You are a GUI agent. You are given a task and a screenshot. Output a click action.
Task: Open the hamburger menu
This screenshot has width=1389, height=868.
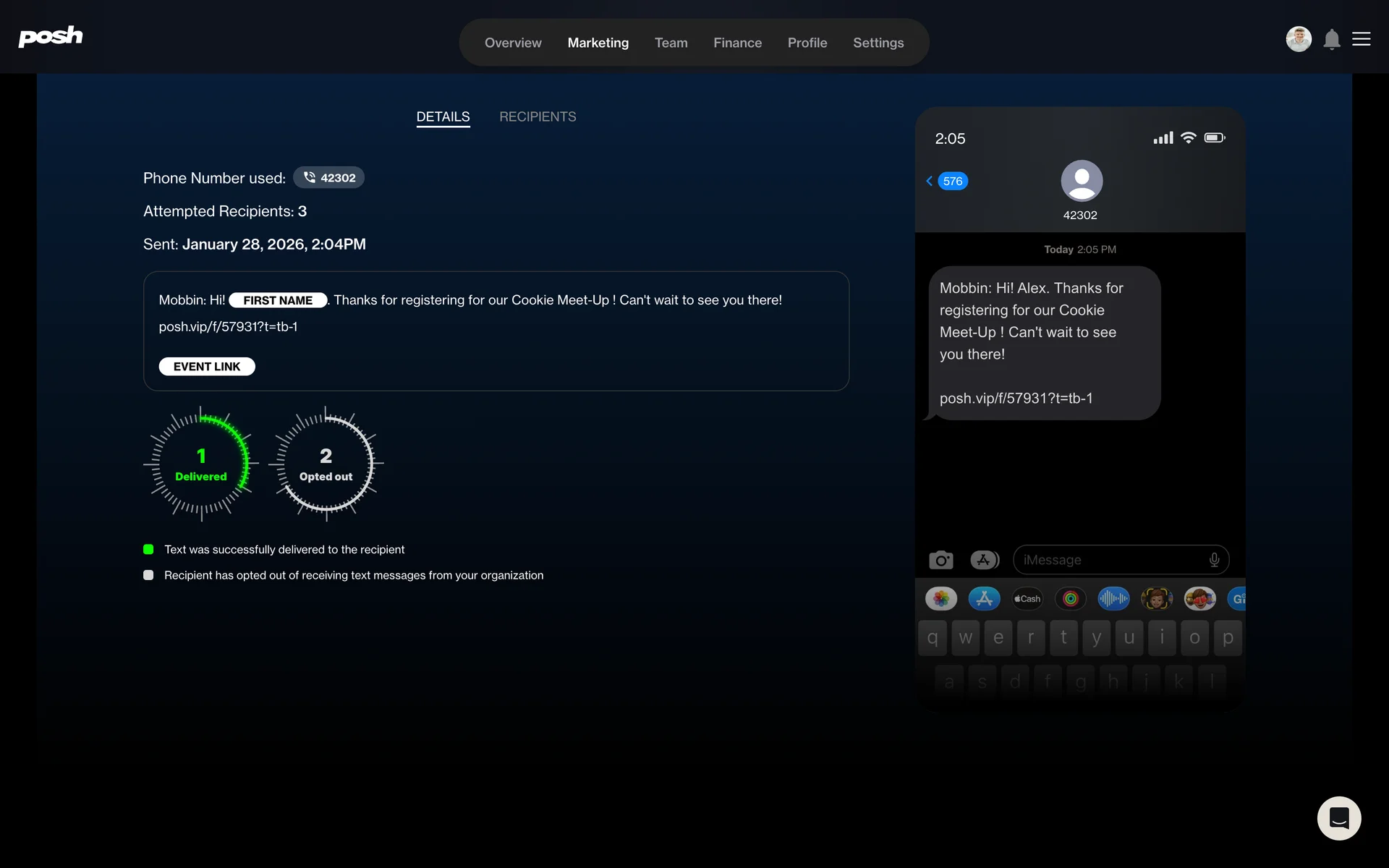click(x=1362, y=39)
